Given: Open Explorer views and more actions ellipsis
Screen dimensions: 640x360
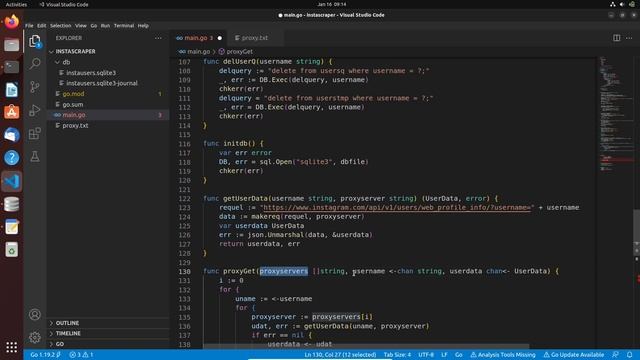Looking at the screenshot, I should pyautogui.click(x=158, y=38).
